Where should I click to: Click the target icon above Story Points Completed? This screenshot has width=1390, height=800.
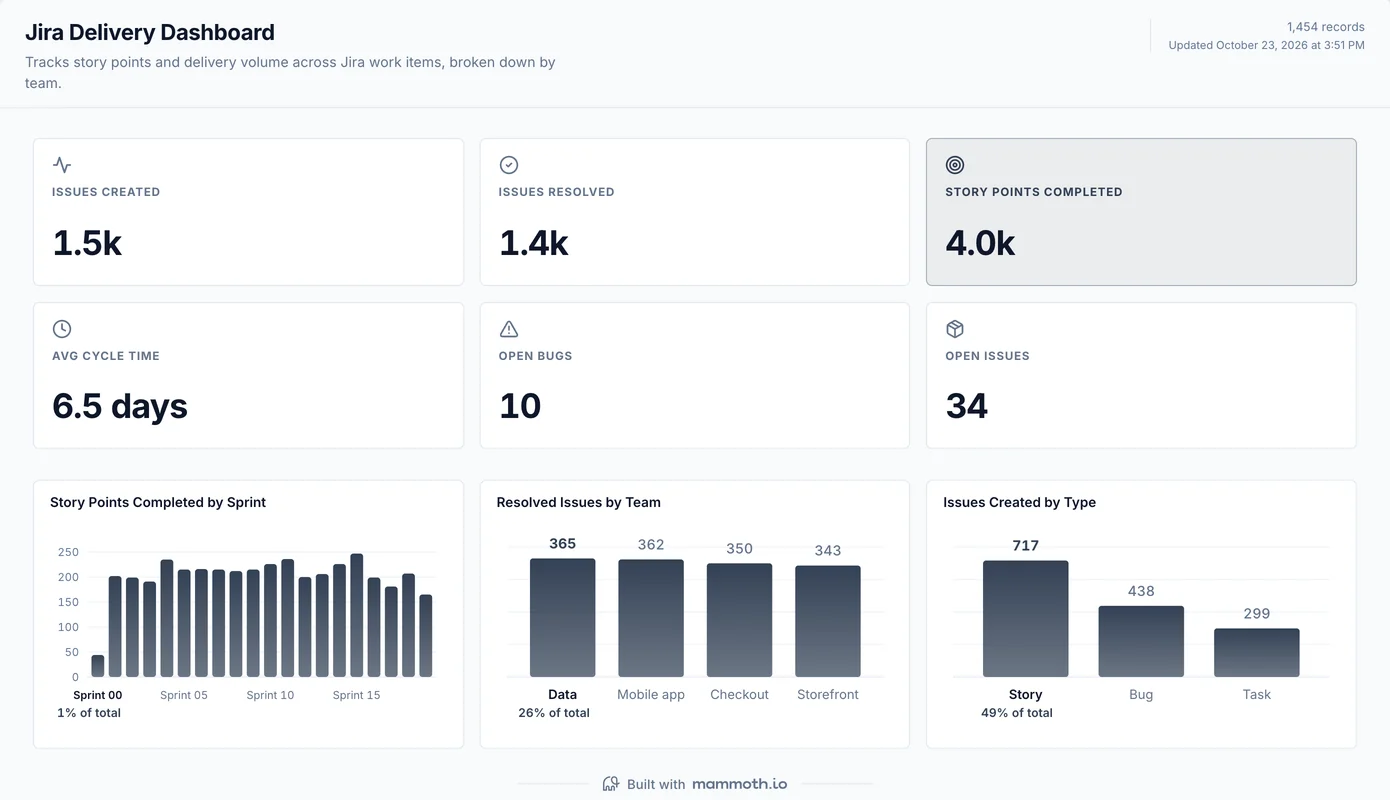click(955, 165)
